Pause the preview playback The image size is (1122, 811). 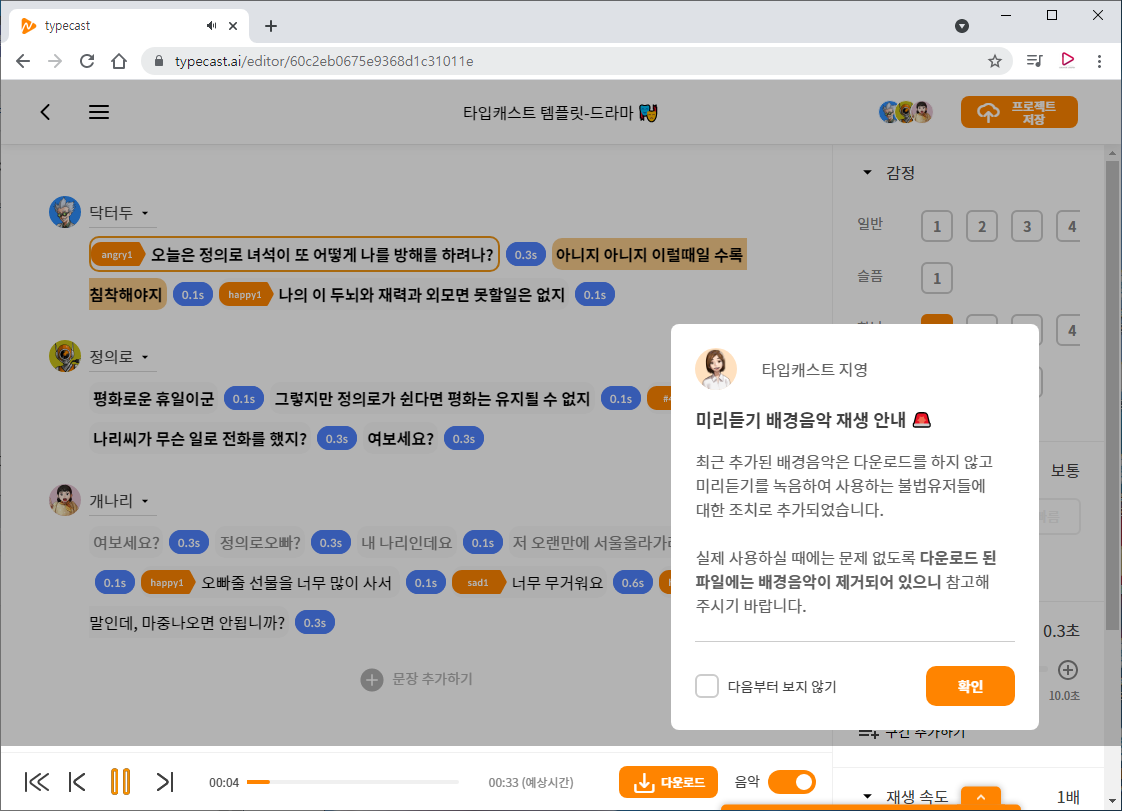point(121,782)
